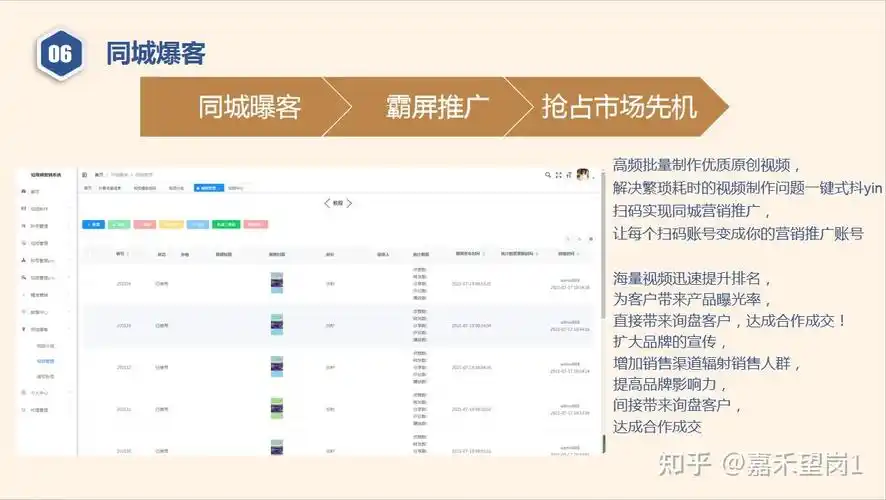
Task: Toggle fullscreen with the expand icon in header
Action: coord(558,175)
